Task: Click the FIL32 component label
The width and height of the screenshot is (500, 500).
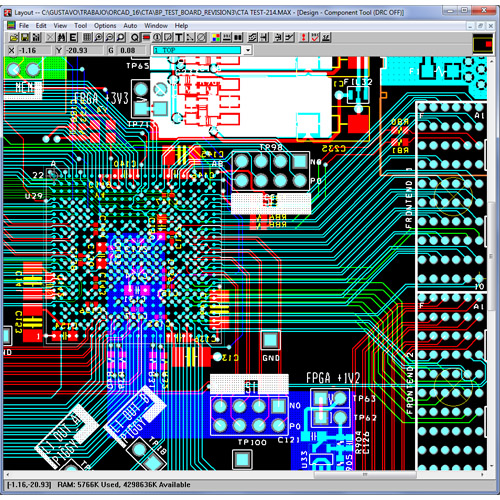Action: [x=358, y=82]
